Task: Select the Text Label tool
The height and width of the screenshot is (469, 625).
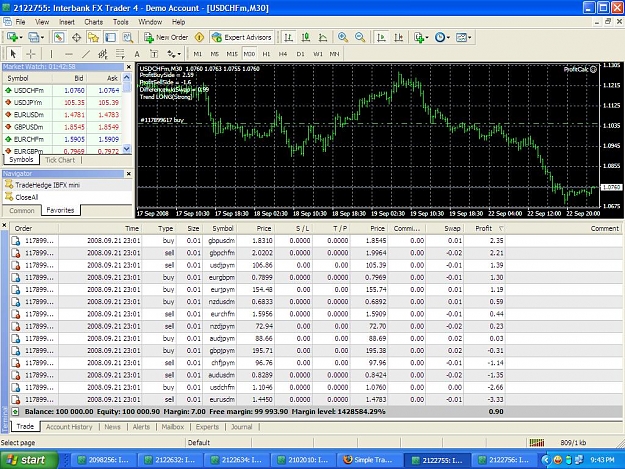Action: [154, 54]
